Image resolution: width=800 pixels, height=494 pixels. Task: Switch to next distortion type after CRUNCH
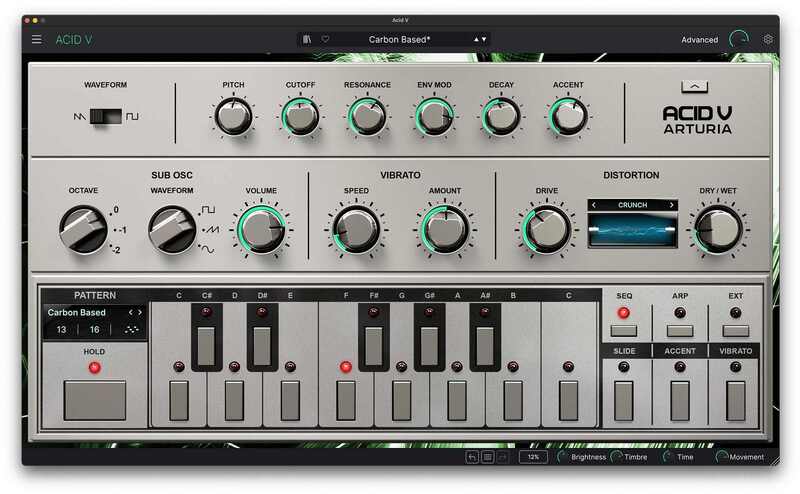click(x=671, y=205)
